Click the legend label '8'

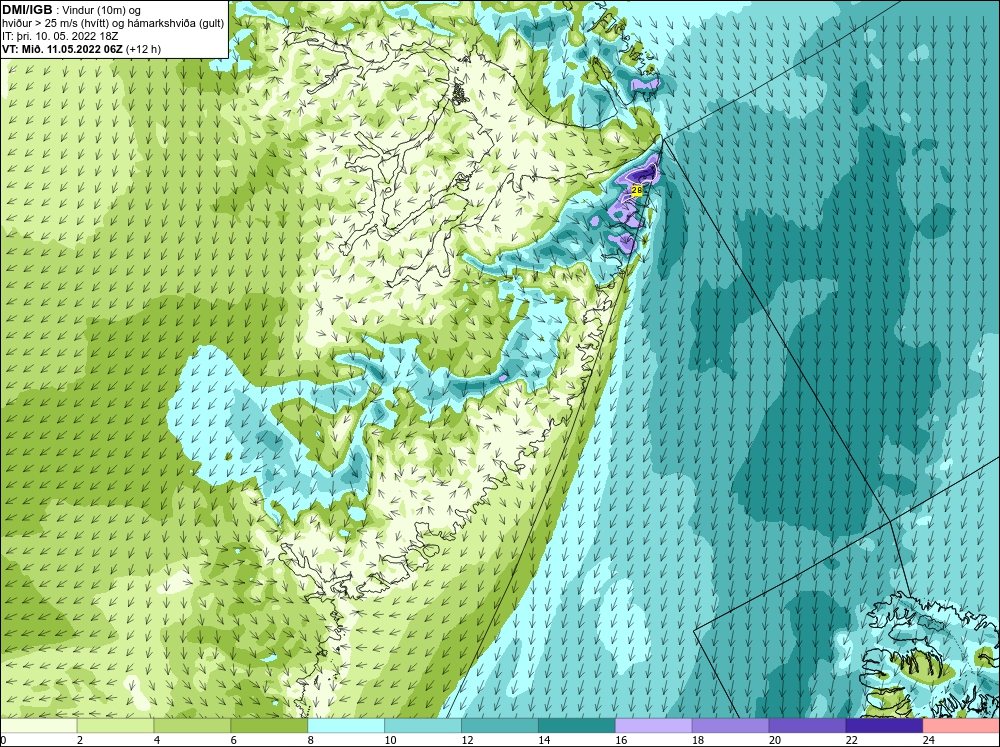tap(311, 740)
